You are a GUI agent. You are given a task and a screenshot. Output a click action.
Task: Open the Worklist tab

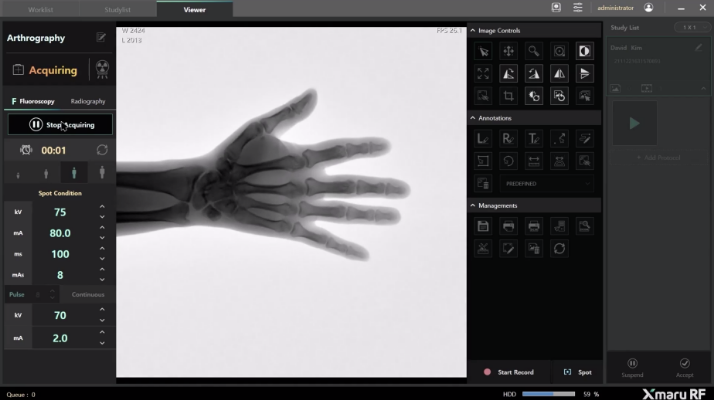(41, 10)
